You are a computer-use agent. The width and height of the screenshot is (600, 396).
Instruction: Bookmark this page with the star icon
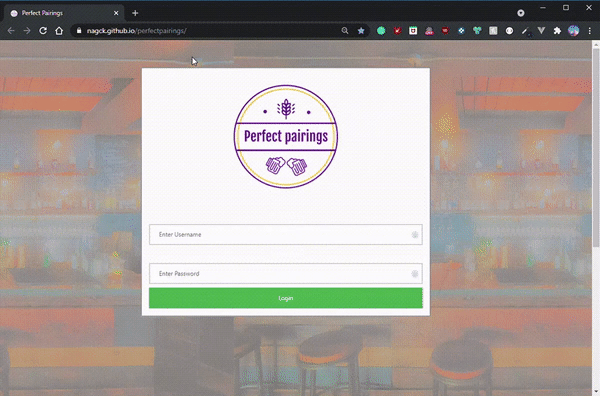[x=361, y=31]
